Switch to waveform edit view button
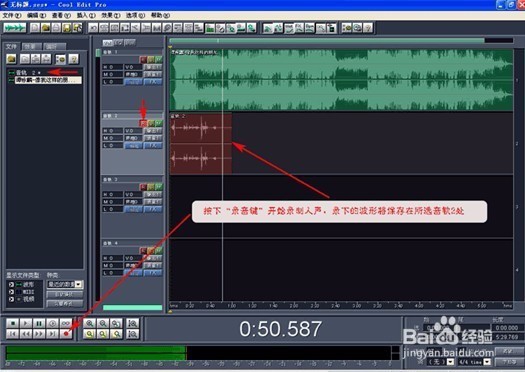This screenshot has height=372, width=525. [15, 28]
